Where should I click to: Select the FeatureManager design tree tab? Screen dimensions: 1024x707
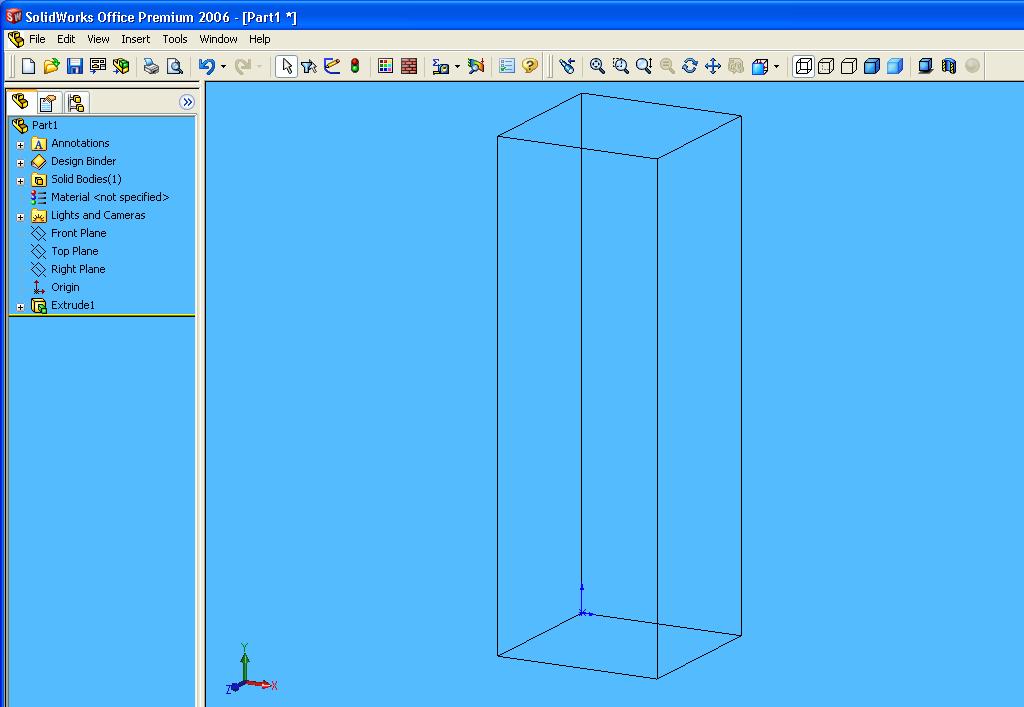click(x=21, y=102)
